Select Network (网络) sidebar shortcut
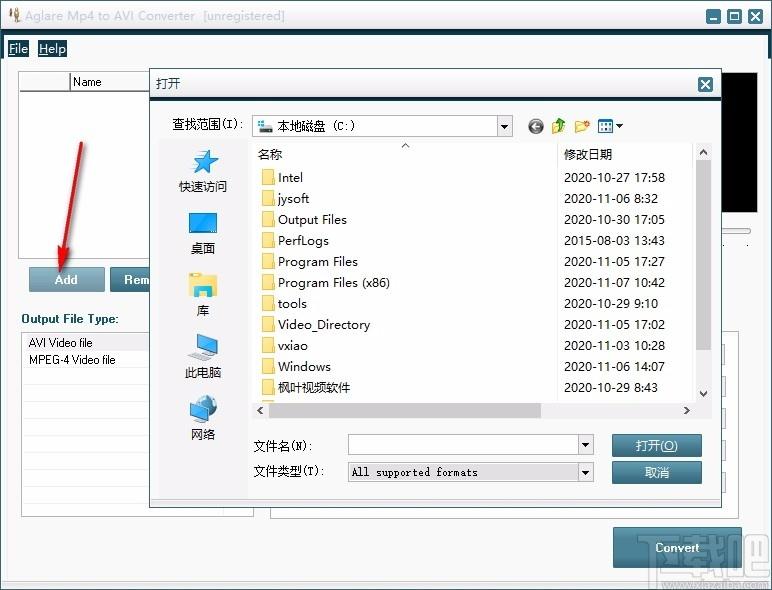The width and height of the screenshot is (772, 590). [203, 418]
